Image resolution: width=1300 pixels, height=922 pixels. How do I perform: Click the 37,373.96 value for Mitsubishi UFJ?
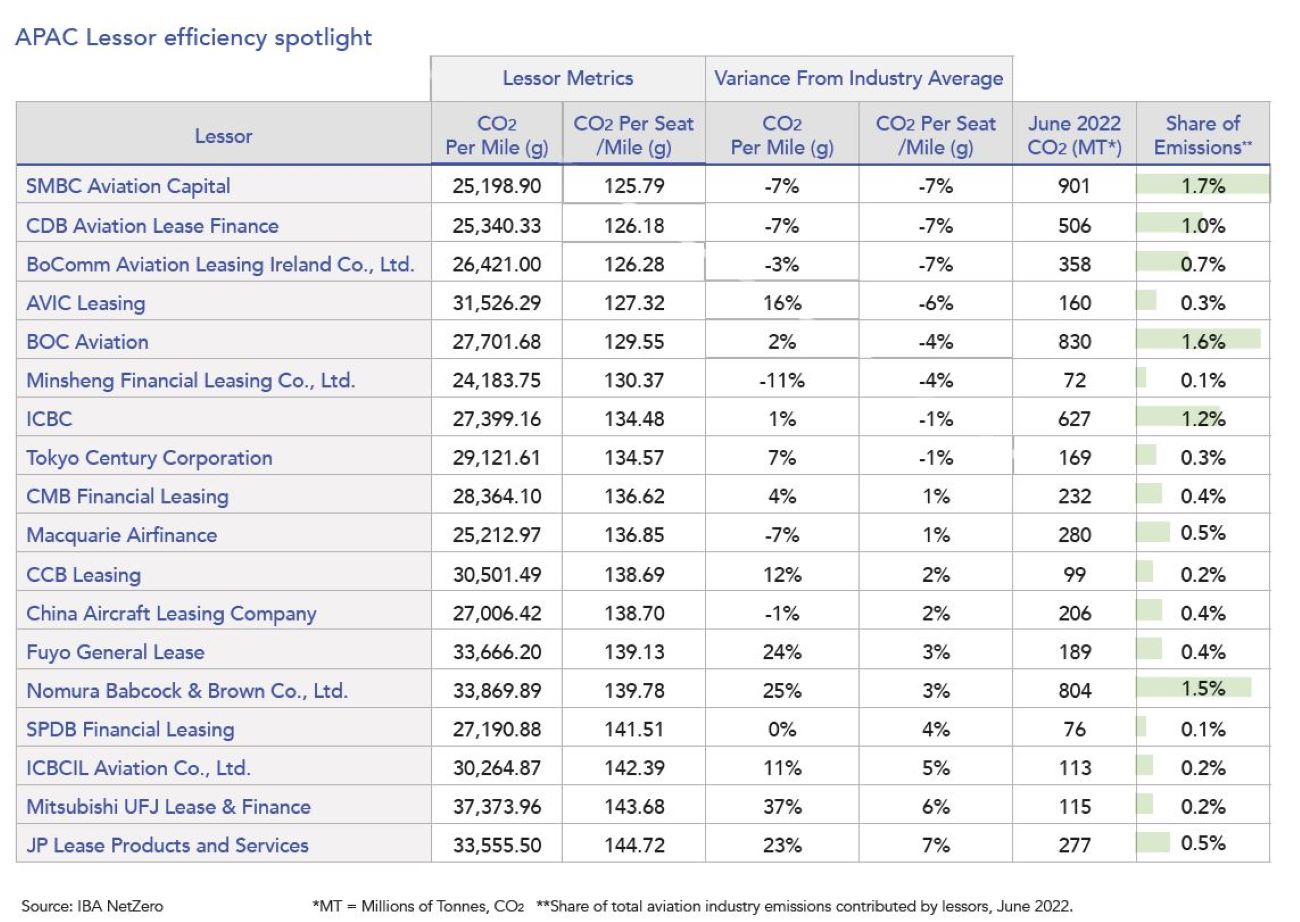[x=496, y=806]
